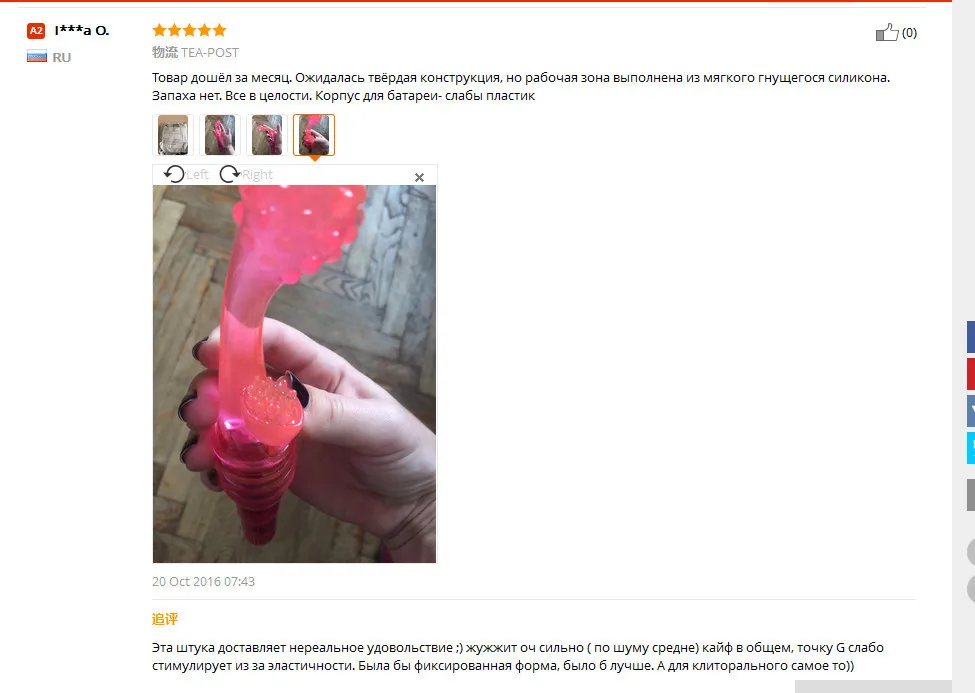Share via the light blue Twitter button
This screenshot has height=693, width=975.
click(x=971, y=447)
